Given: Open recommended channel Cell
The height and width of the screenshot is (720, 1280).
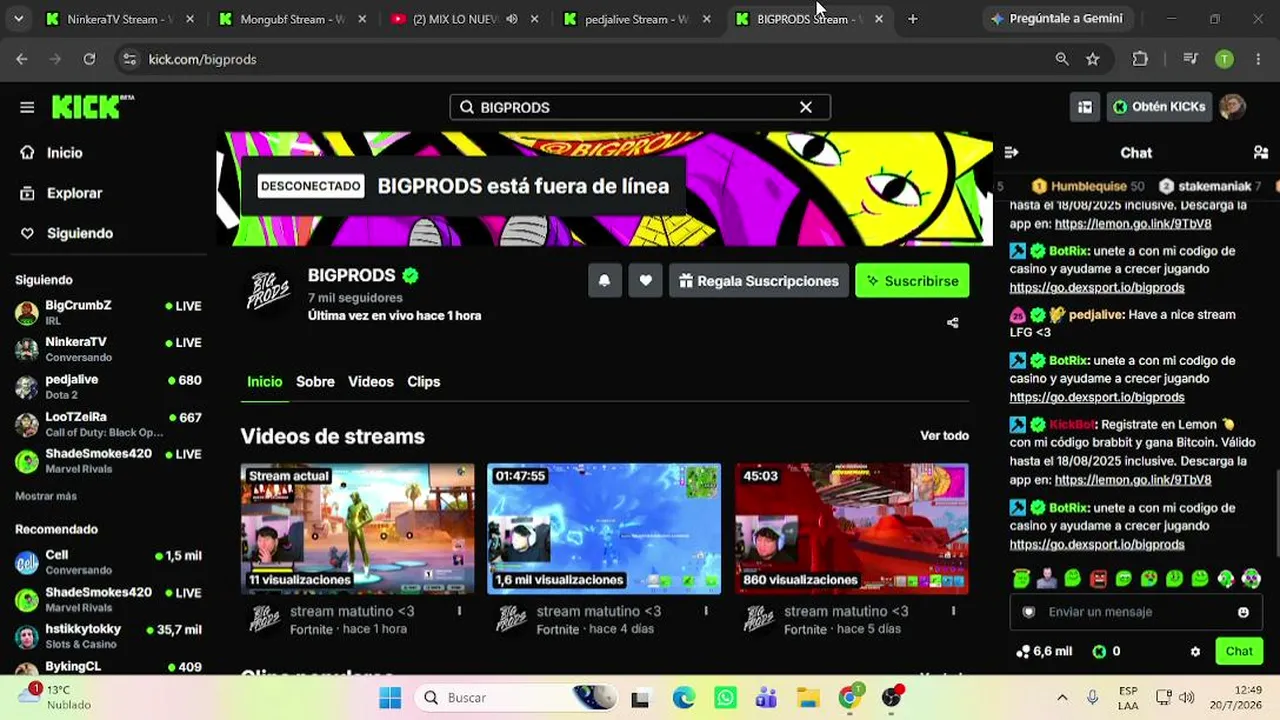Looking at the screenshot, I should 108,562.
